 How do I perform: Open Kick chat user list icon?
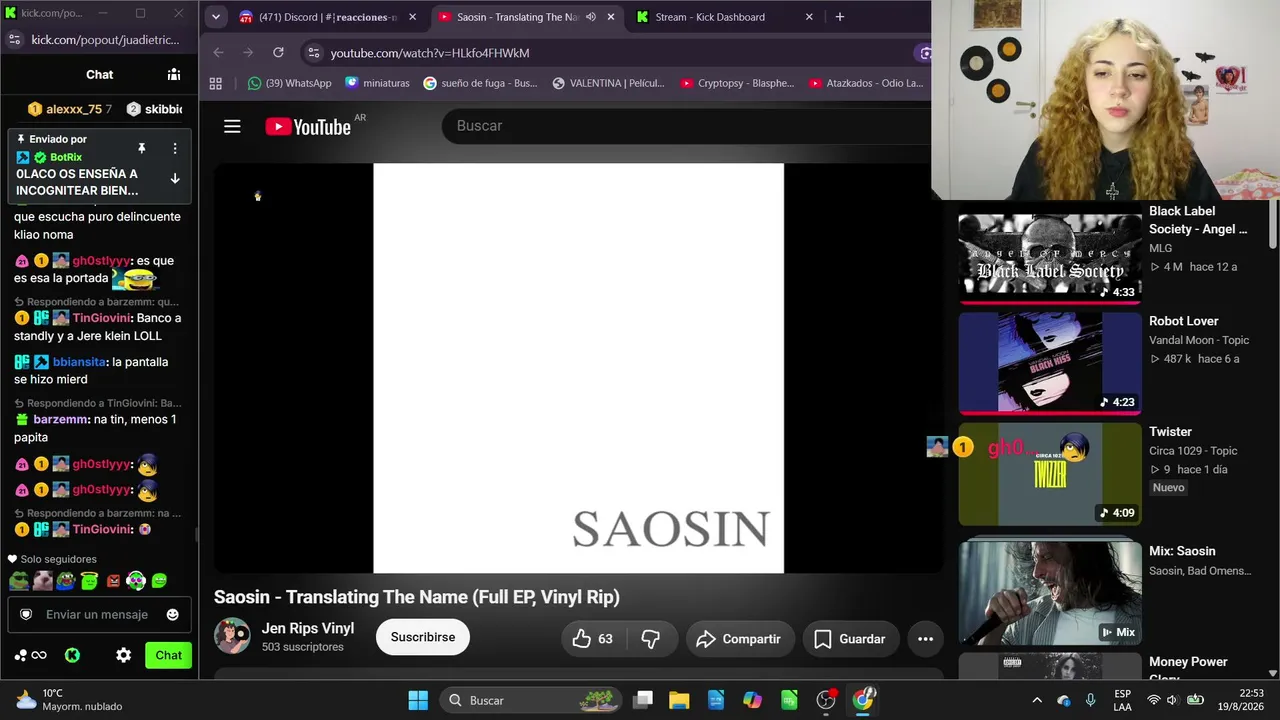click(174, 74)
